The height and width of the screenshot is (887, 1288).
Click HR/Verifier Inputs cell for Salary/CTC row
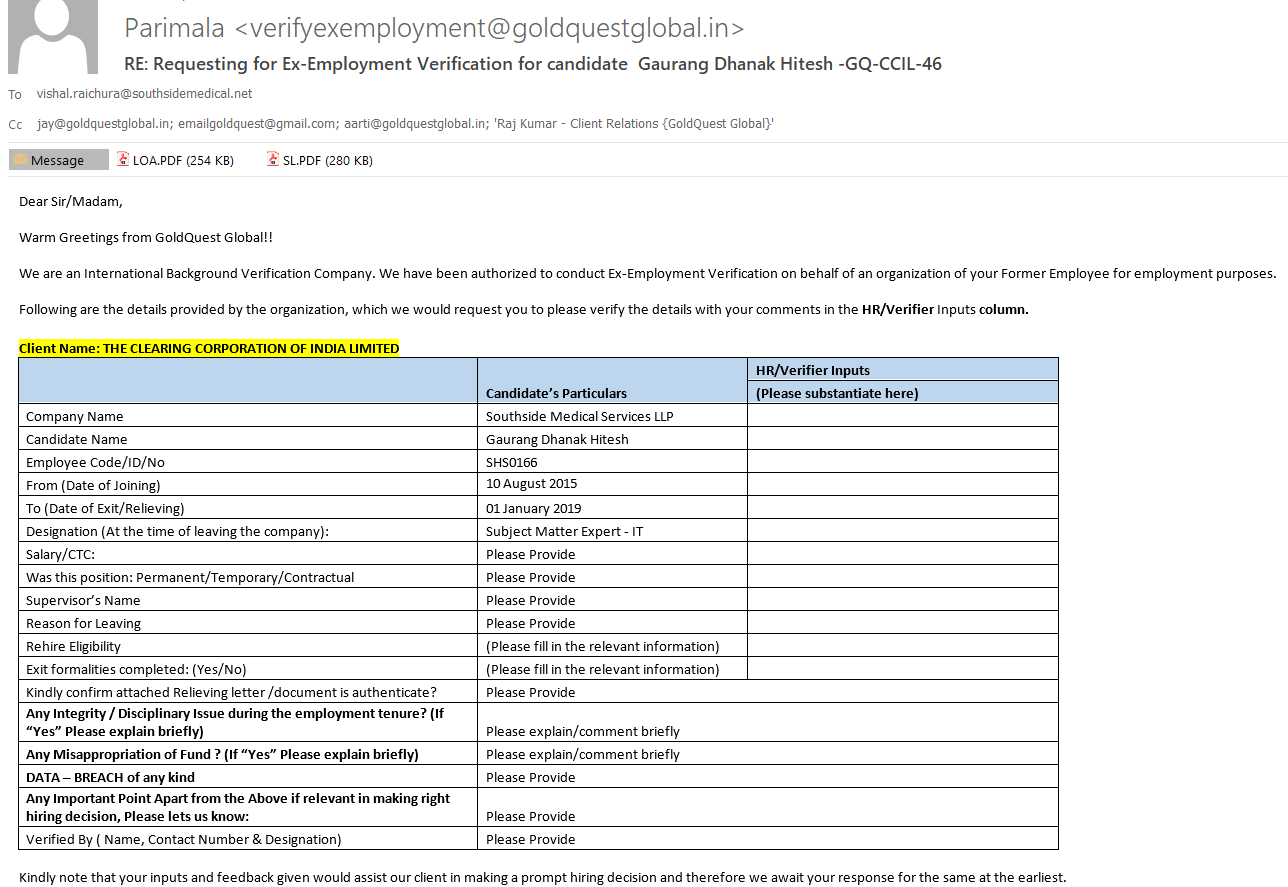pyautogui.click(x=902, y=554)
